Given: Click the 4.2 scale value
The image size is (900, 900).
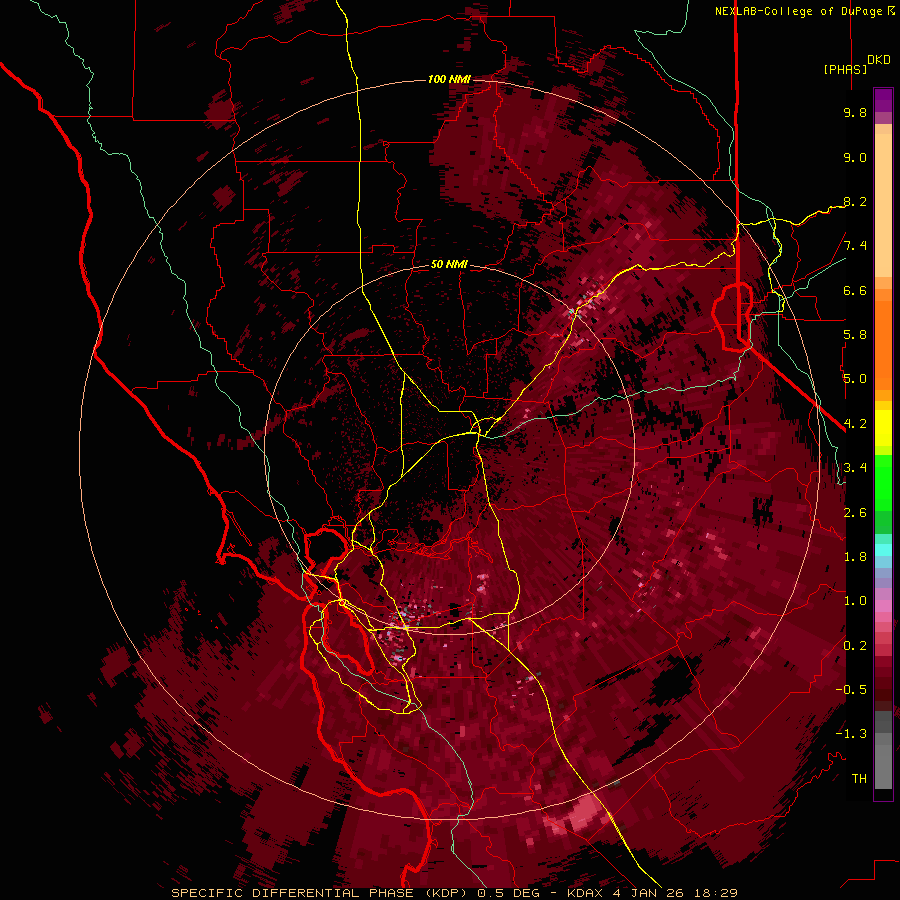Looking at the screenshot, I should pos(855,424).
